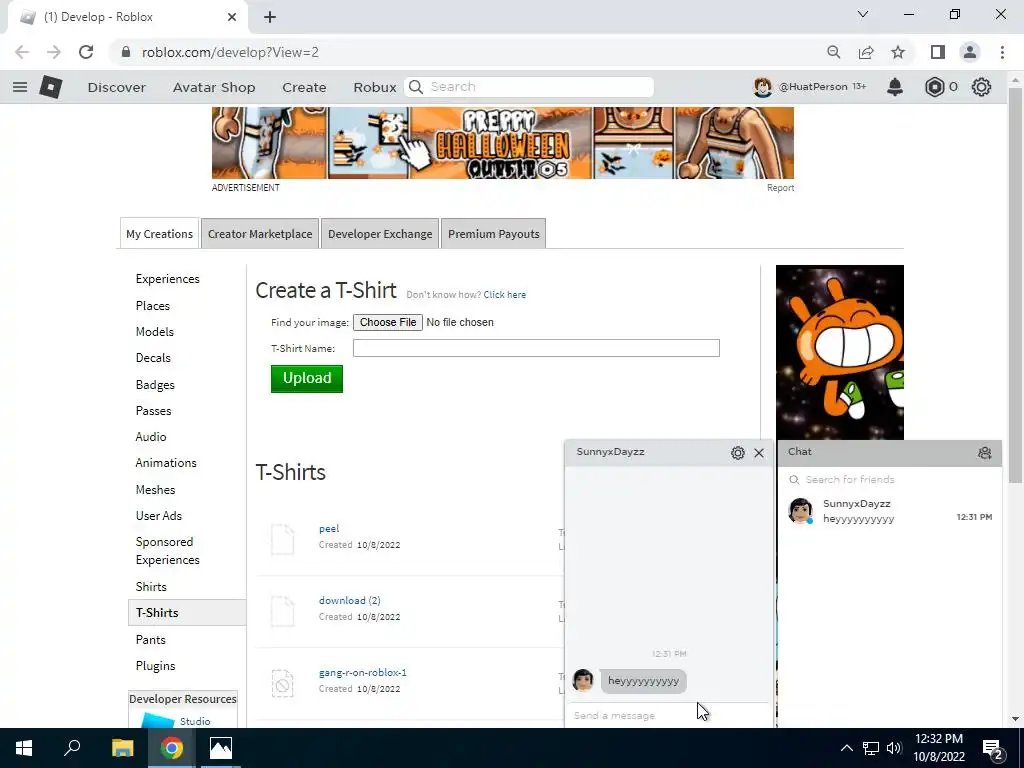Open the notifications bell

(x=895, y=87)
